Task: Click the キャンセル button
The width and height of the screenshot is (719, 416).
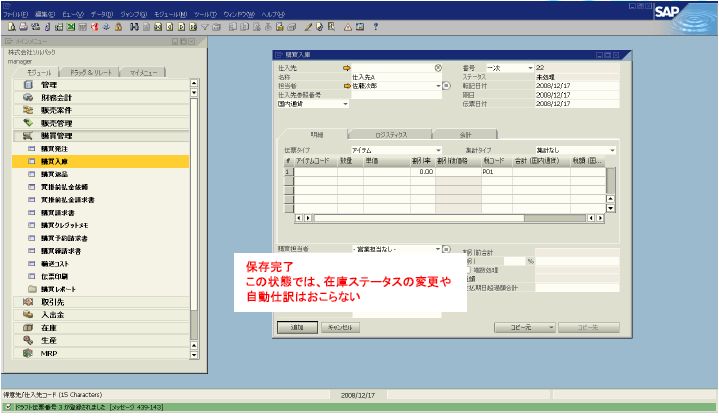Action: coord(340,327)
